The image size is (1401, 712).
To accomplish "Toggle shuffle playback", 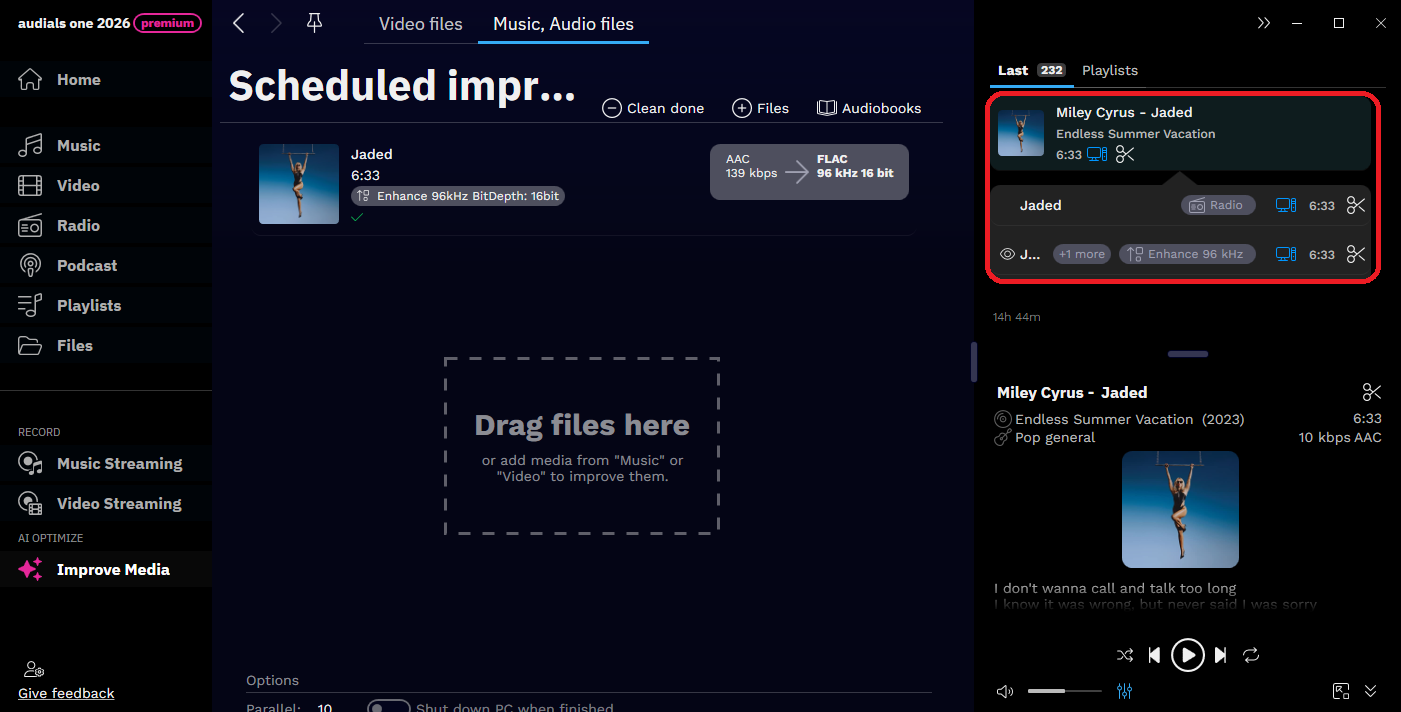I will pyautogui.click(x=1124, y=655).
